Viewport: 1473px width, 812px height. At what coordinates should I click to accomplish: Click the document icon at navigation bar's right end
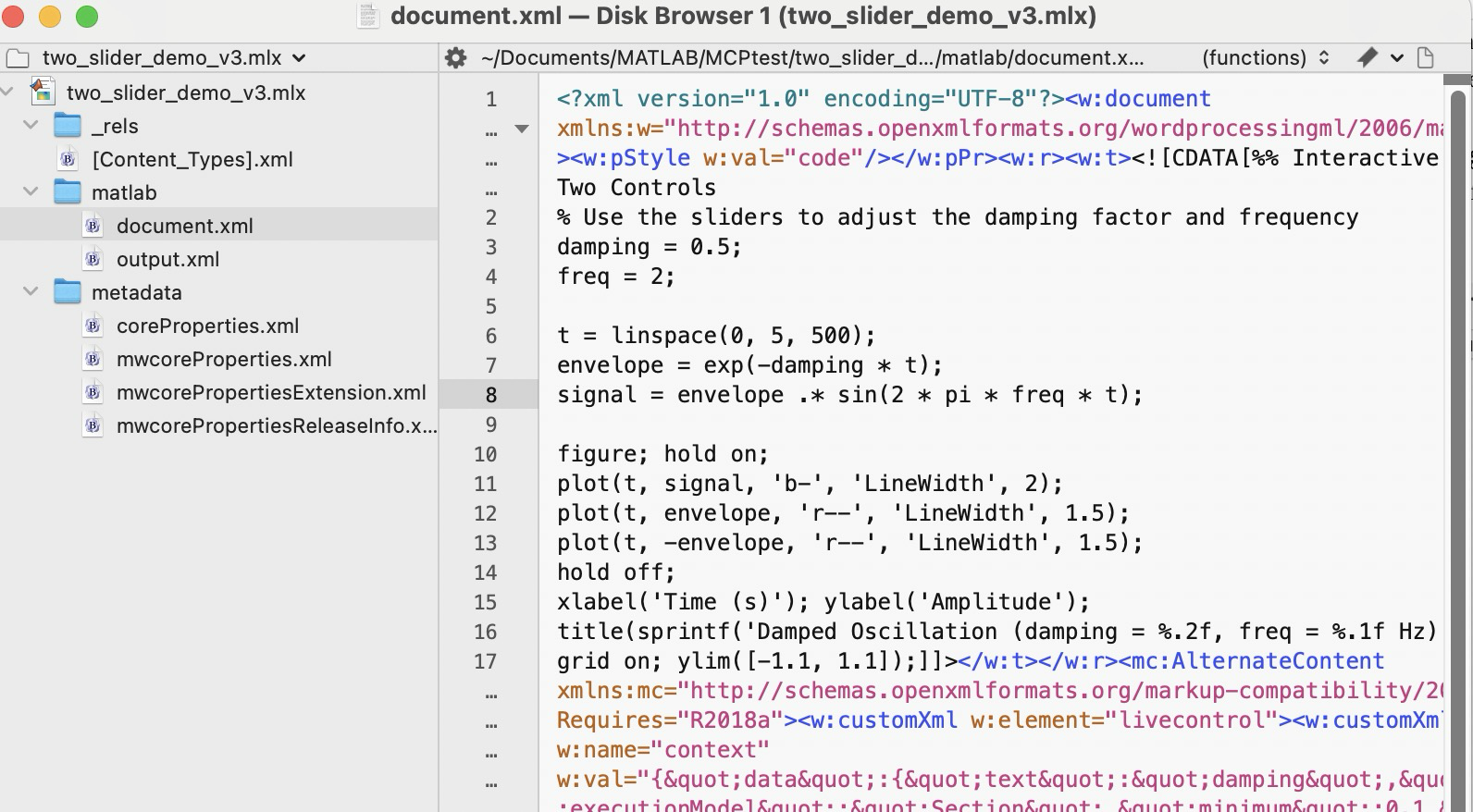[1426, 57]
